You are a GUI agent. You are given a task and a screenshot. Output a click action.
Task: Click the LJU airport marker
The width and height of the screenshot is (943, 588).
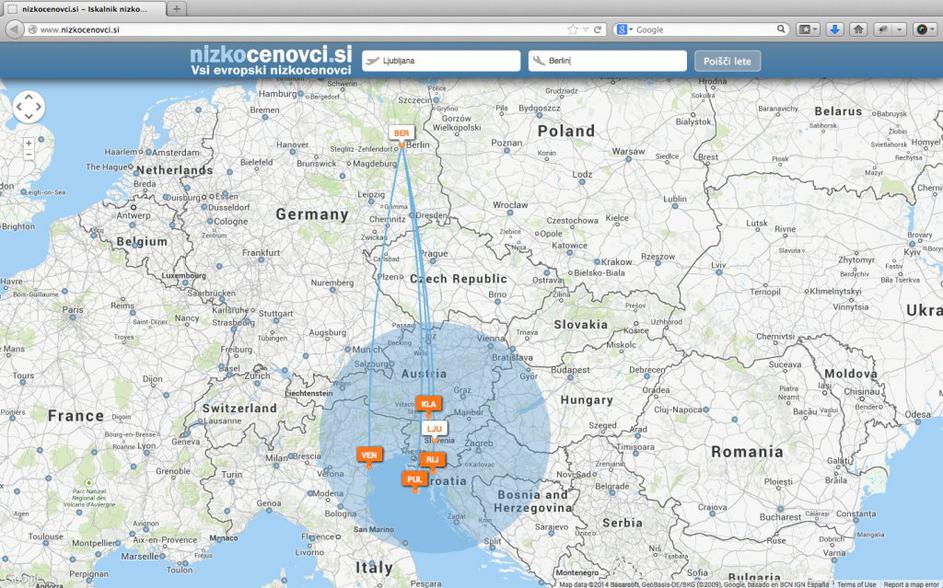coord(434,428)
